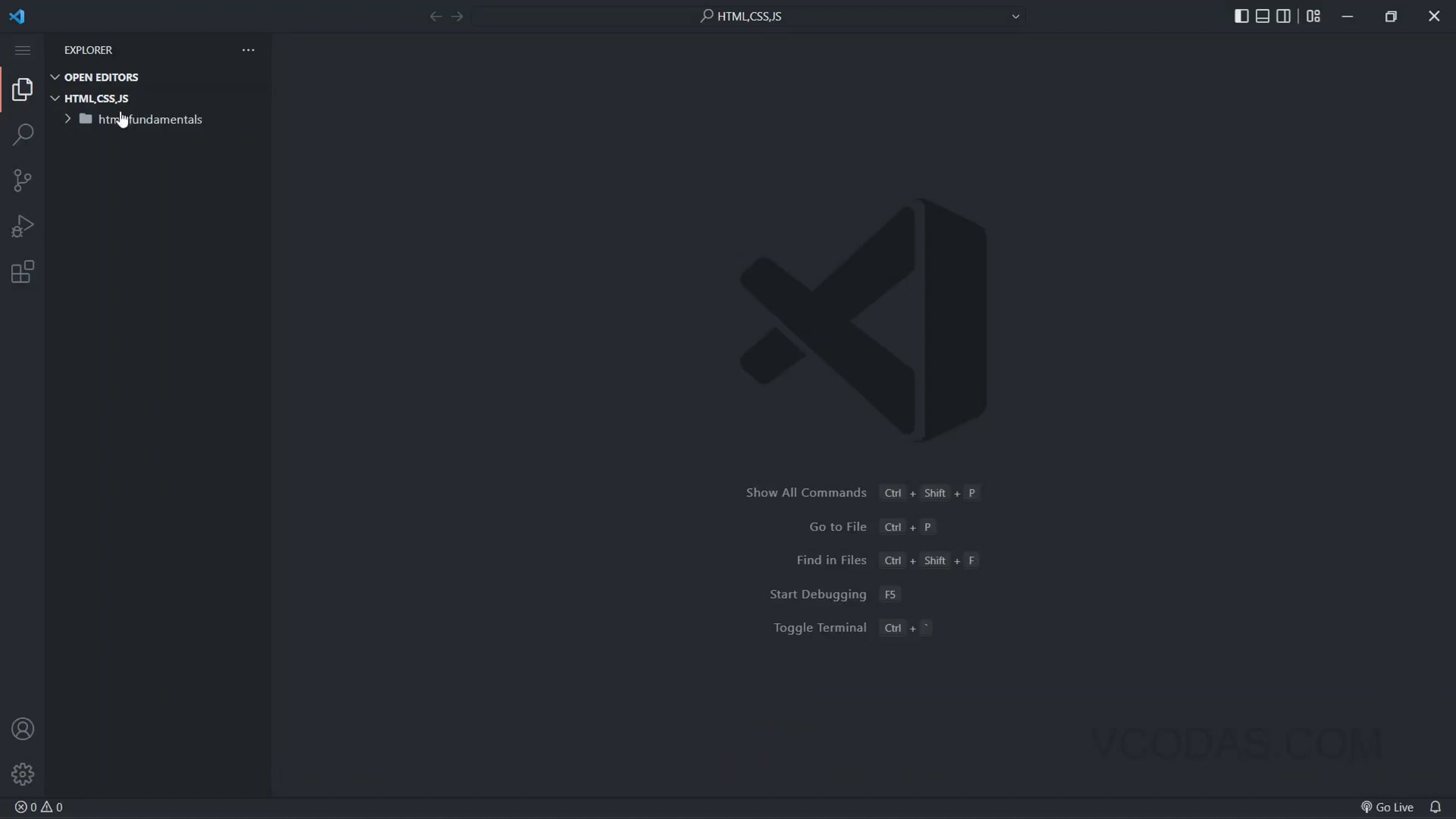Image resolution: width=1456 pixels, height=819 pixels.
Task: Collapse the HTML,CSS,JS workspace folder section
Action: coord(55,98)
